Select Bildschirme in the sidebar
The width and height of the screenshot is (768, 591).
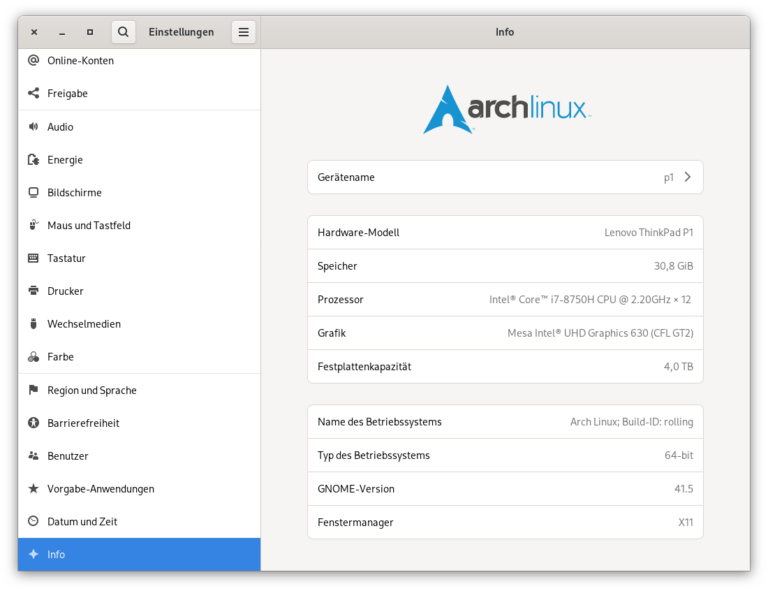click(139, 192)
